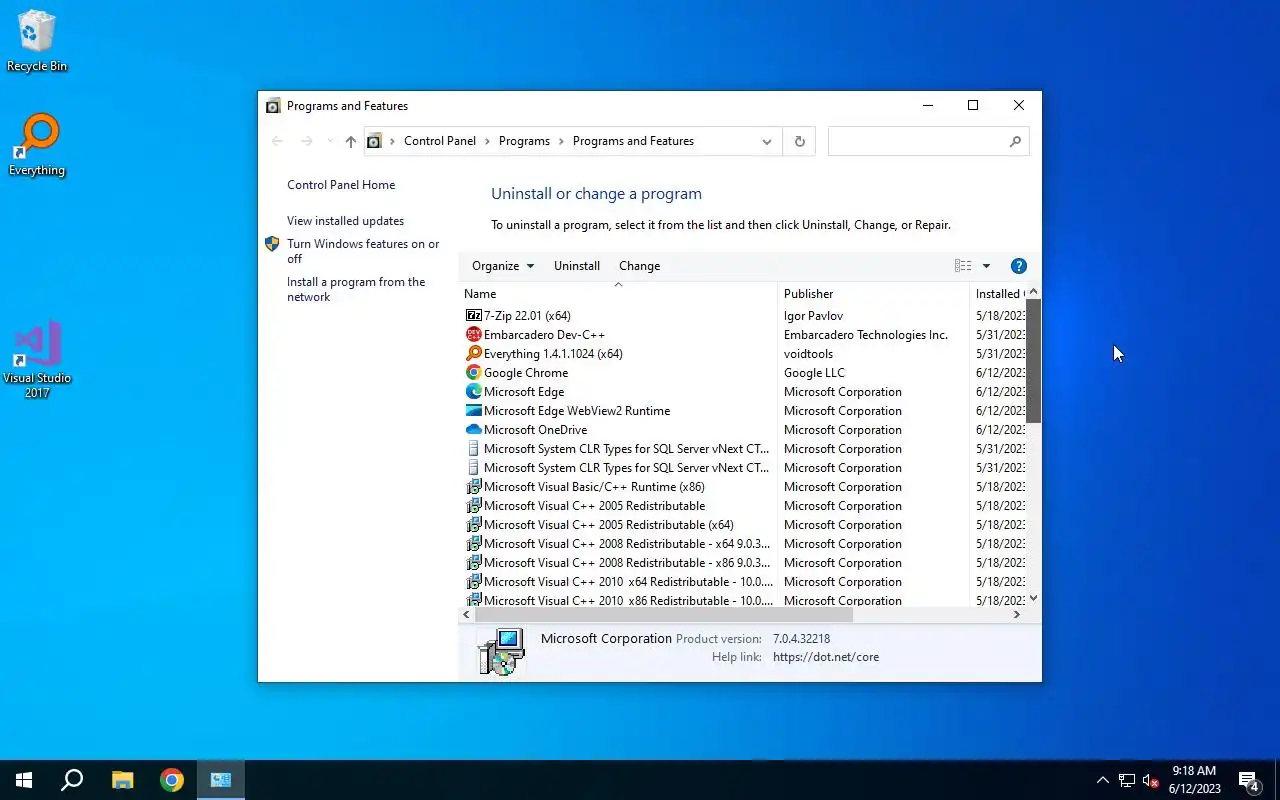Click the Uninstall toolbar button
The height and width of the screenshot is (800, 1280).
click(x=577, y=266)
